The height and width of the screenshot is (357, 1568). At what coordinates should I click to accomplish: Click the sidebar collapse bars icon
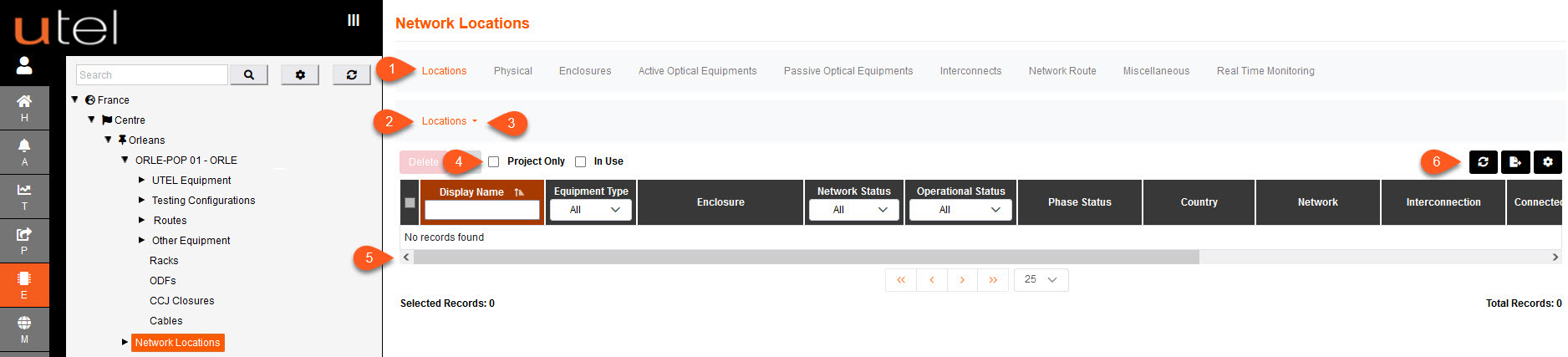click(354, 20)
